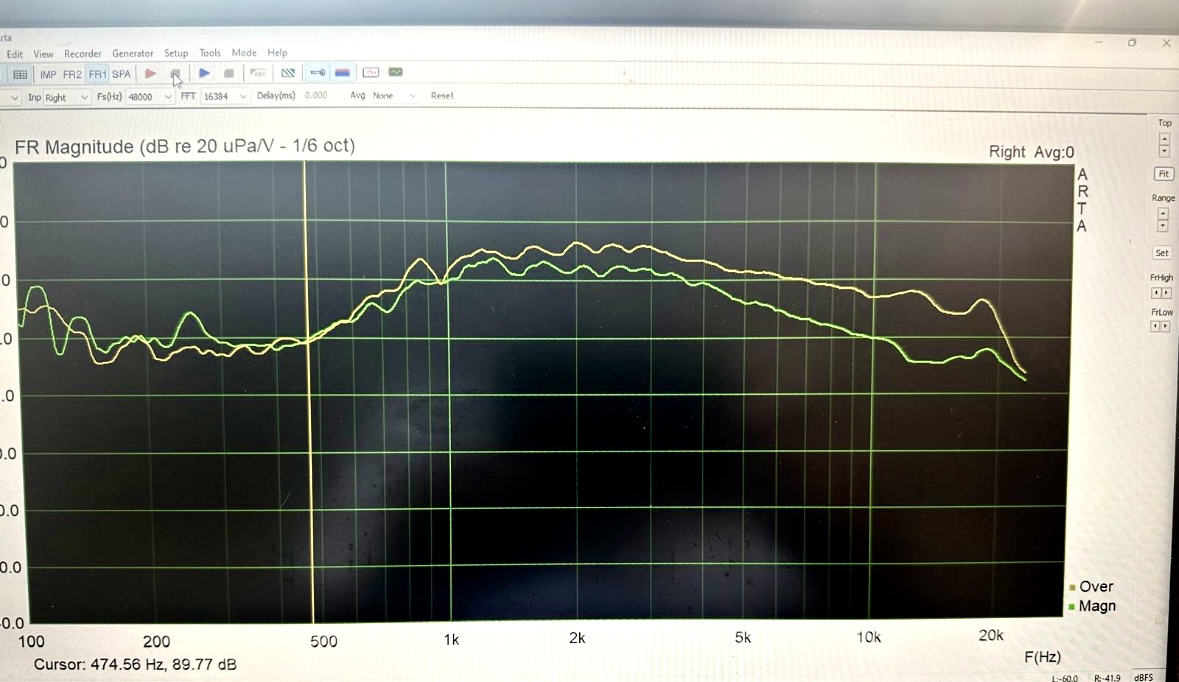This screenshot has width=1179, height=682.
Task: Click the grid table icon in toolbar
Action: pos(20,74)
